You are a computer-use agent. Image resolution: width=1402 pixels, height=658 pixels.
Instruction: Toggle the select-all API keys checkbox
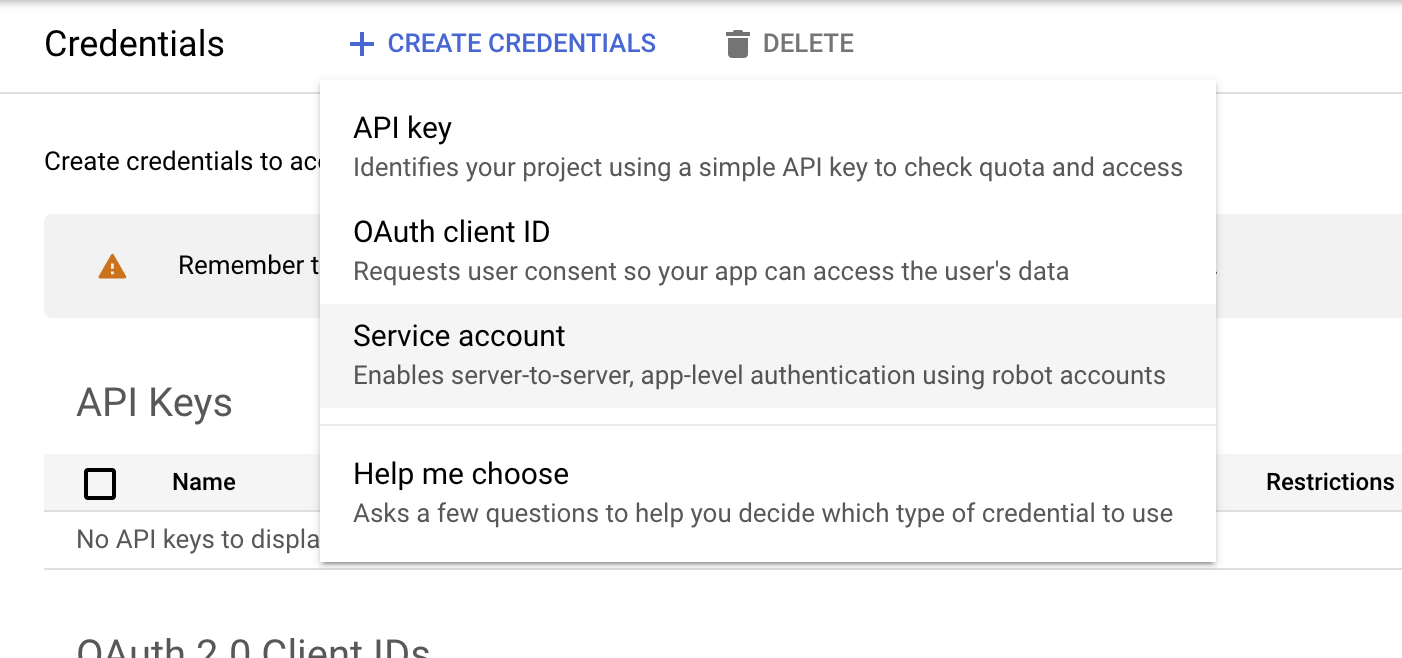(100, 483)
